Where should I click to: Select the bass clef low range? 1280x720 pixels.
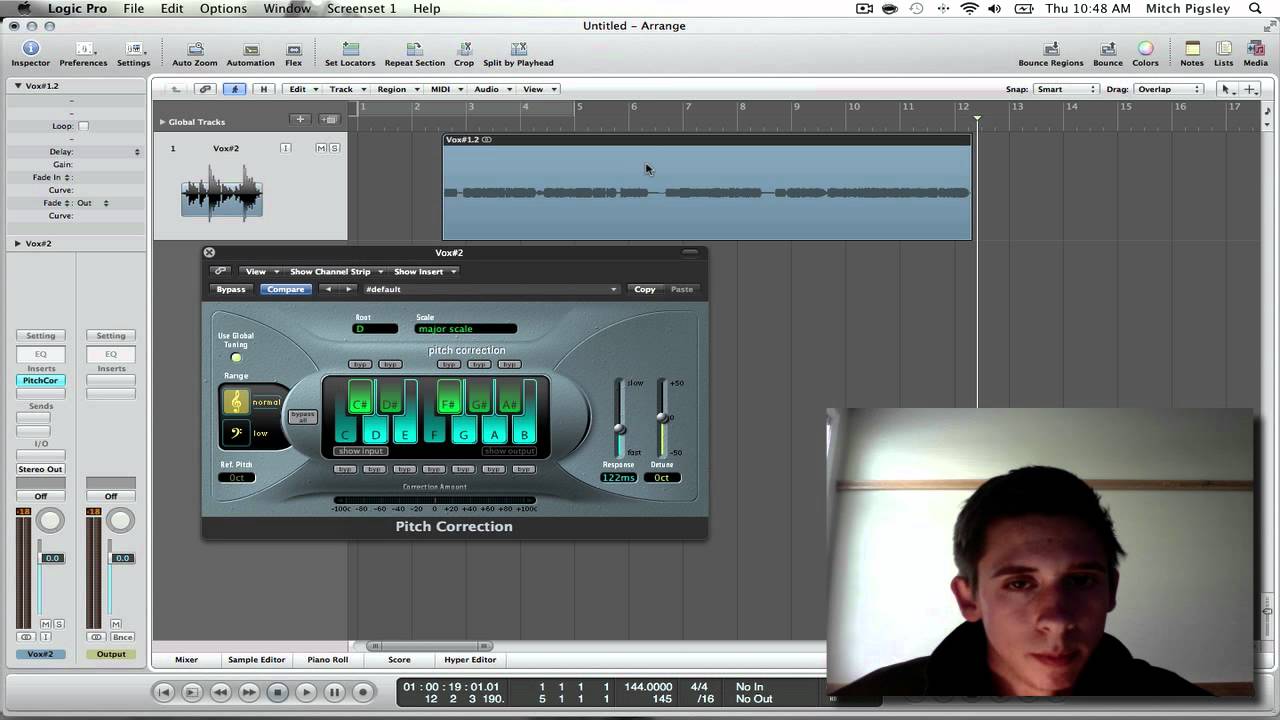(x=236, y=433)
